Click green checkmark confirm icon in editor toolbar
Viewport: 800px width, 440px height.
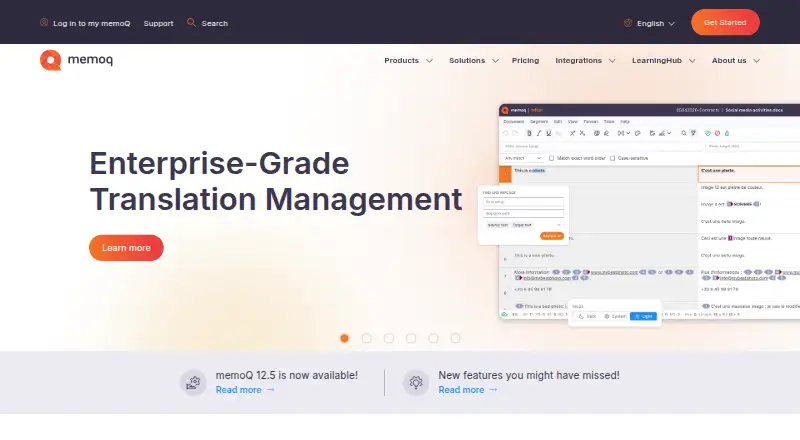click(x=708, y=133)
